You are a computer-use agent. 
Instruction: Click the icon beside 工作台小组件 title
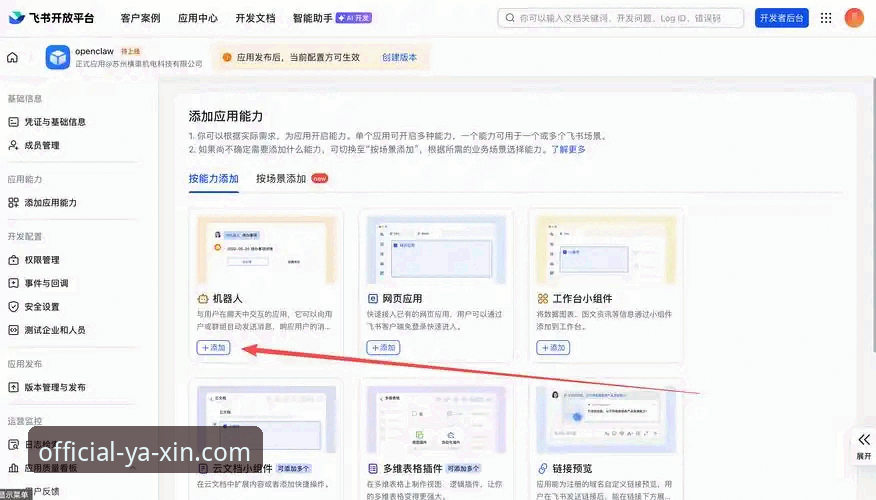[542, 299]
